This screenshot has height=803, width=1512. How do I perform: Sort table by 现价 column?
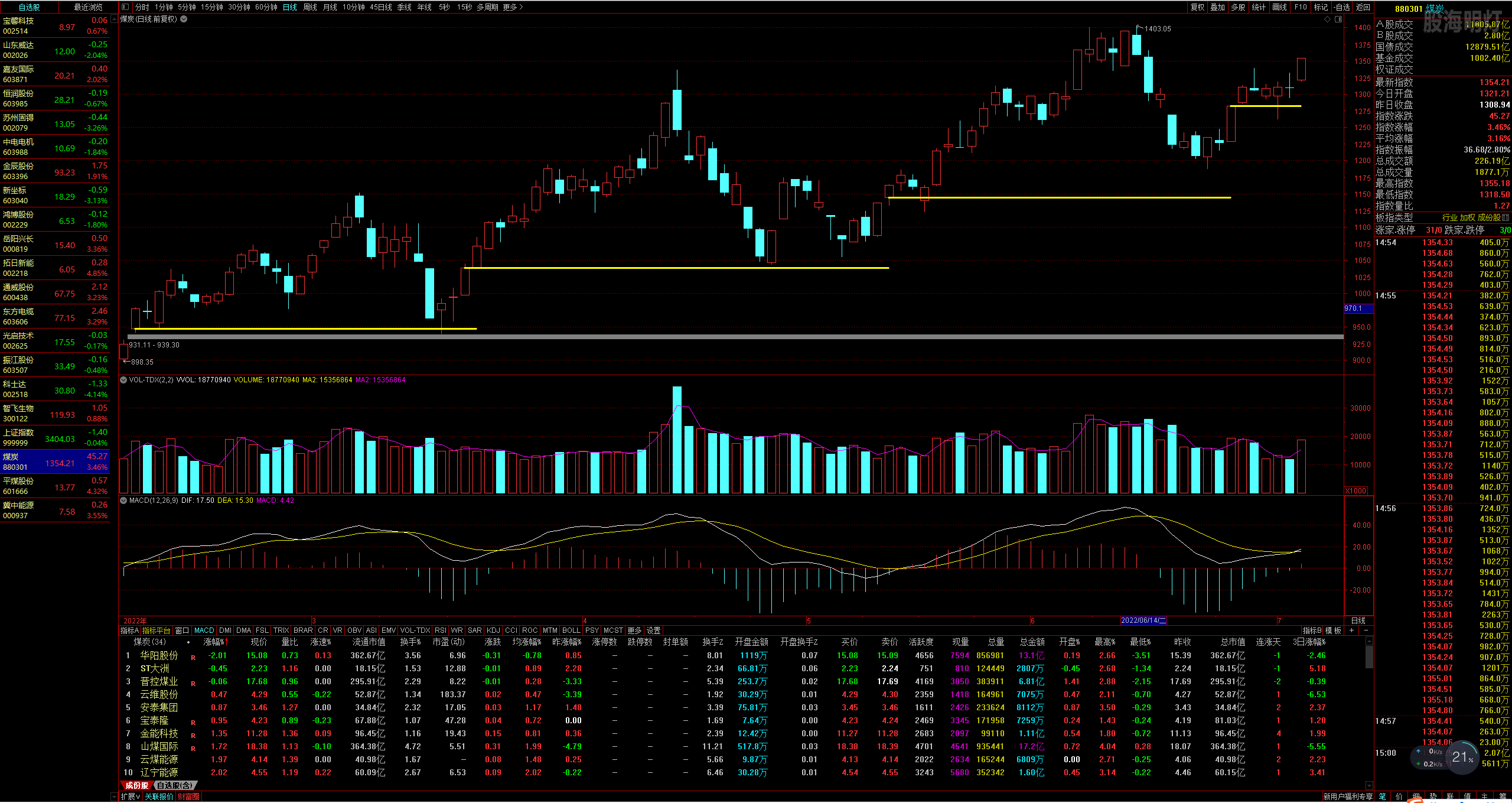click(x=259, y=642)
